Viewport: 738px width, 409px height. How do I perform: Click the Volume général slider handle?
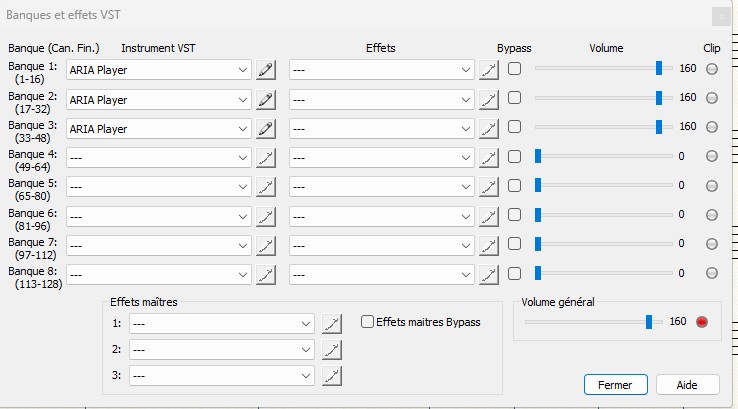click(x=649, y=321)
